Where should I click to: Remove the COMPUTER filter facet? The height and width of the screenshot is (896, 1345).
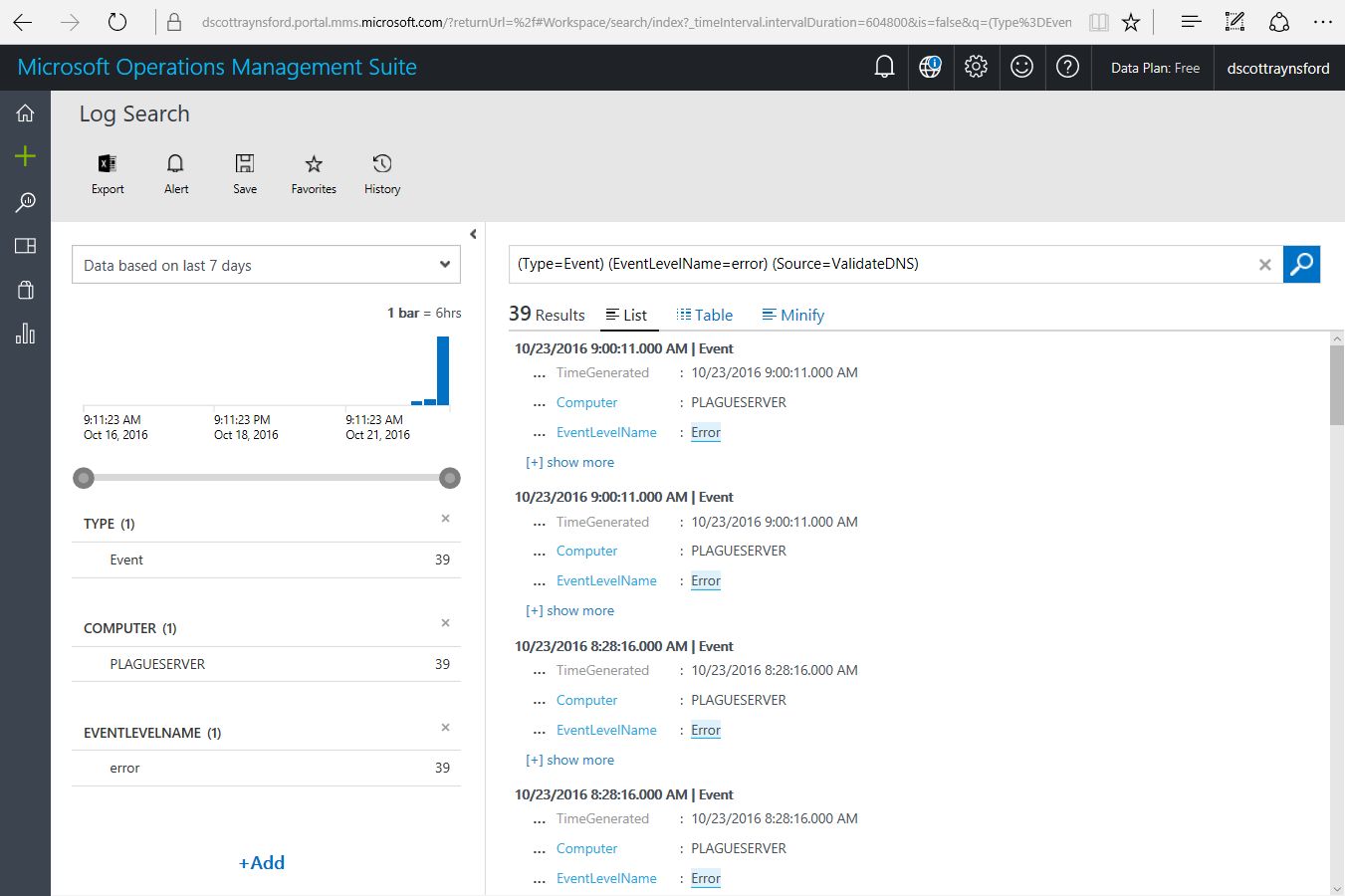click(445, 623)
